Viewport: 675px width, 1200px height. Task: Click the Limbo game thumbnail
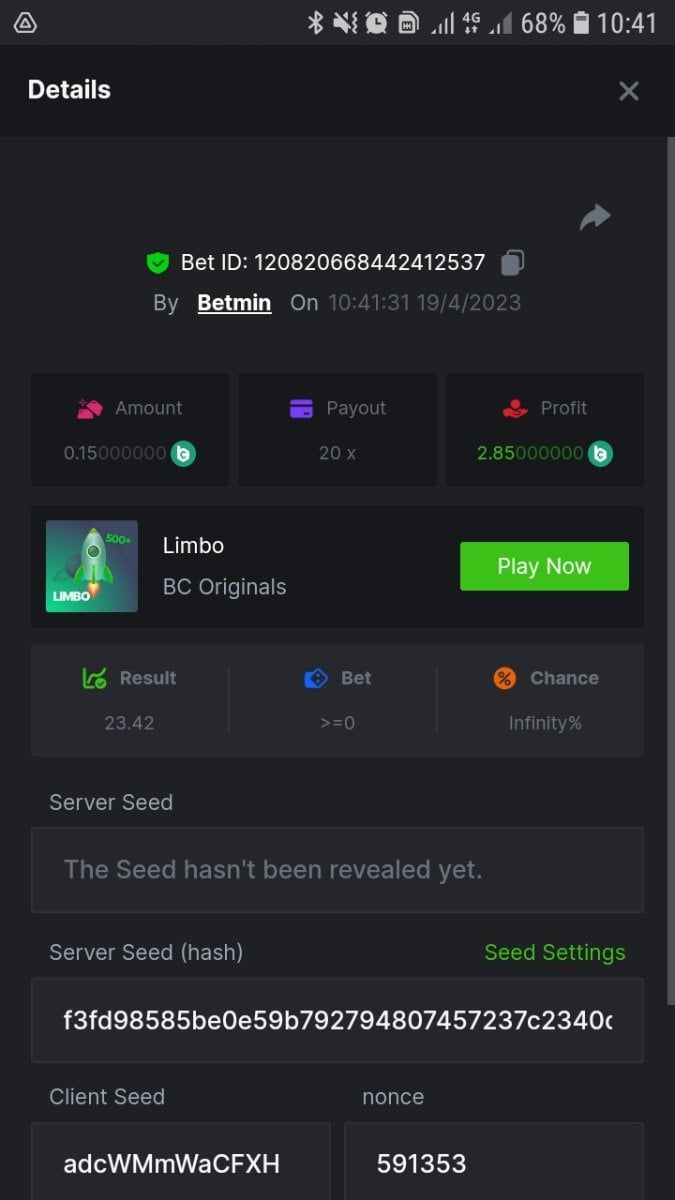point(92,566)
